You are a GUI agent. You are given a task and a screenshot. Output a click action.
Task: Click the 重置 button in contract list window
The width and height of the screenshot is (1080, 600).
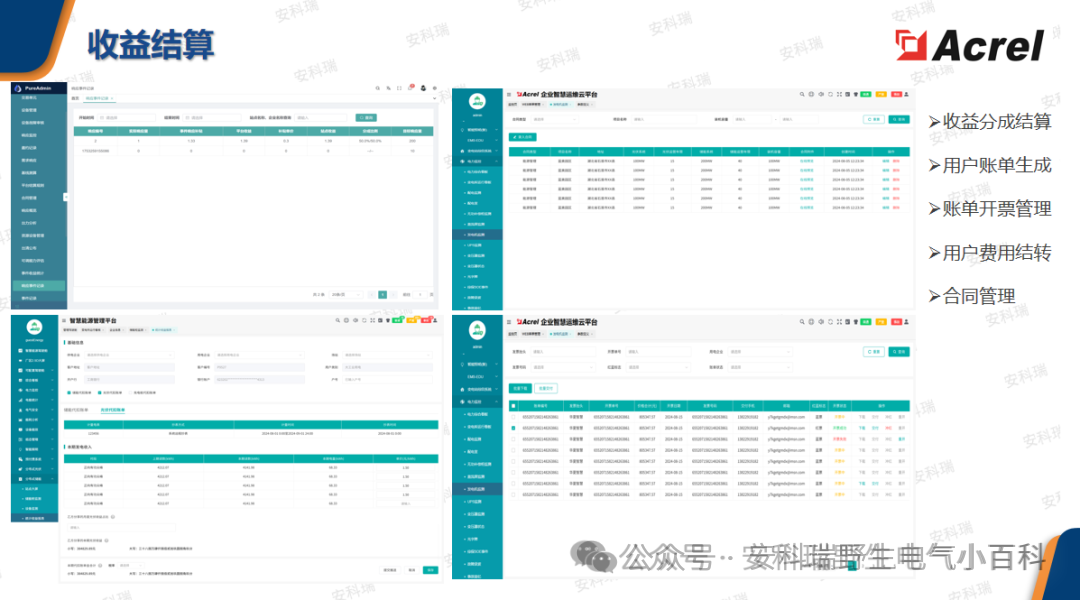pos(874,119)
